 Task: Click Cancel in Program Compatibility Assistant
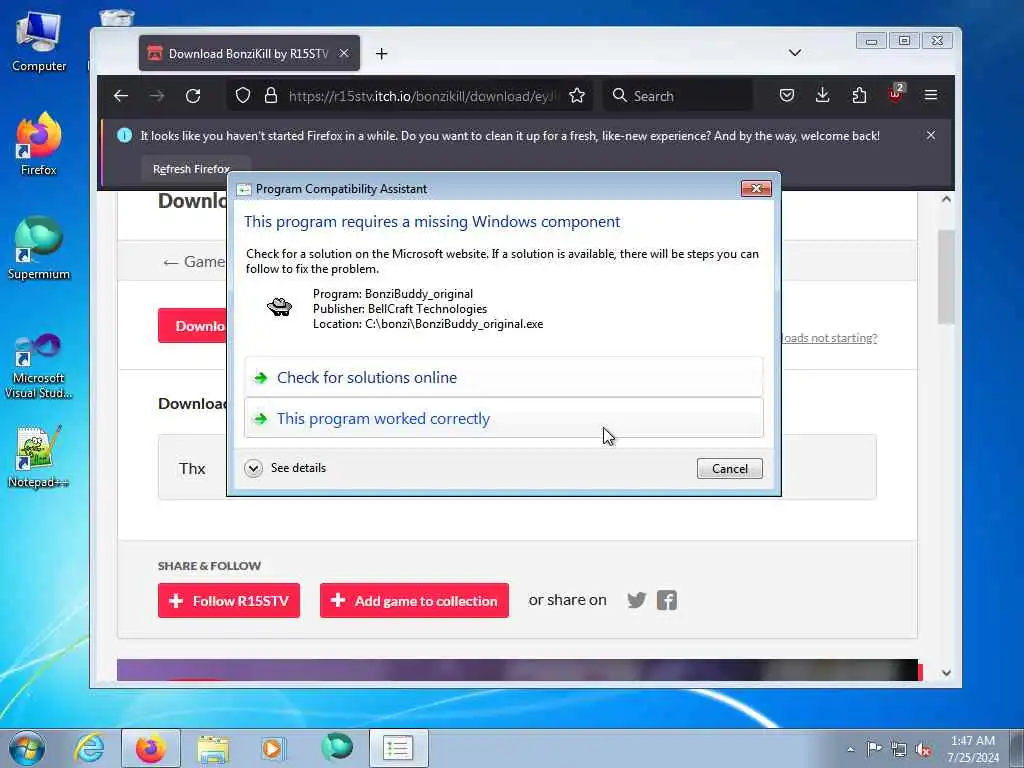[729, 468]
